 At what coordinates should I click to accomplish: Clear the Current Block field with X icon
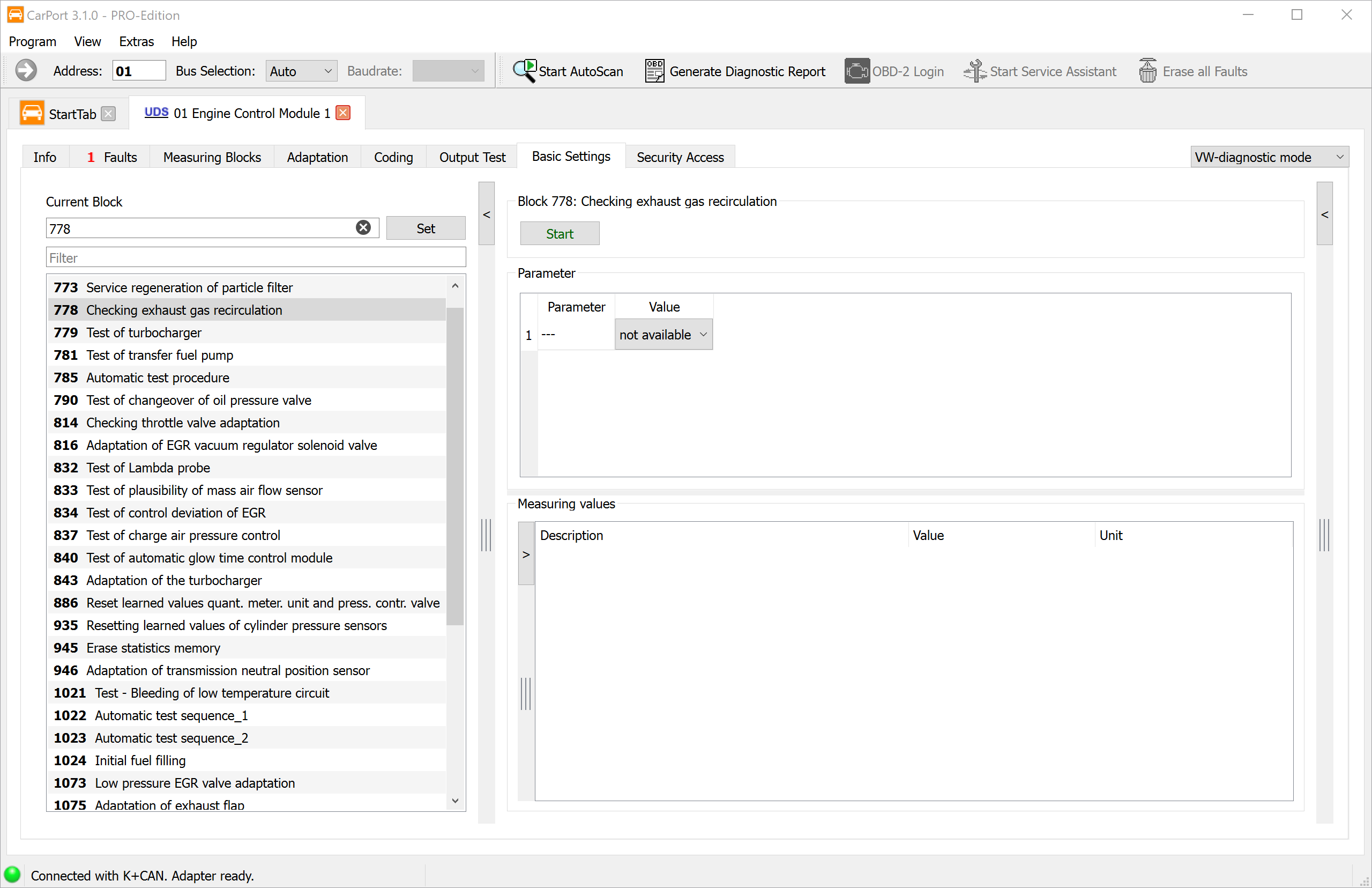coord(363,228)
